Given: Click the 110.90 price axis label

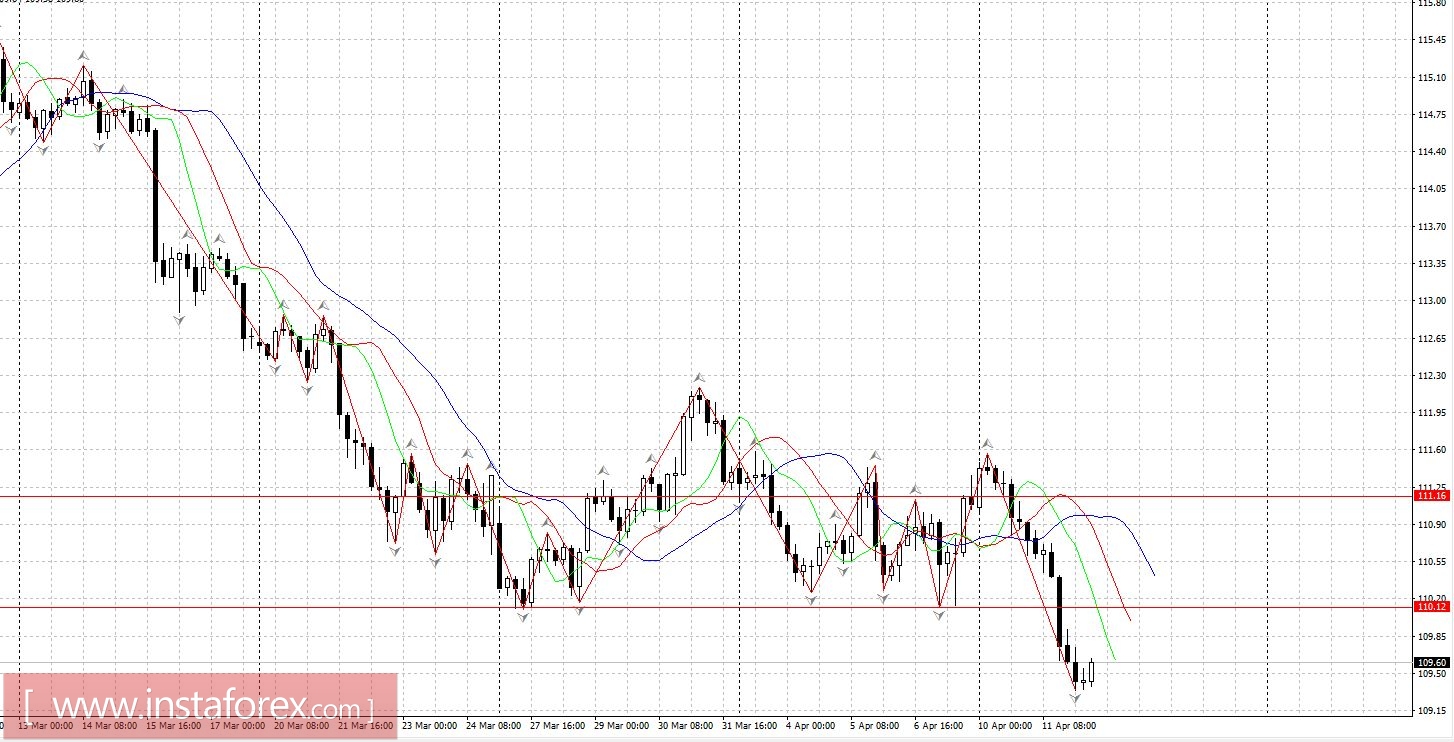Looking at the screenshot, I should [x=1432, y=524].
